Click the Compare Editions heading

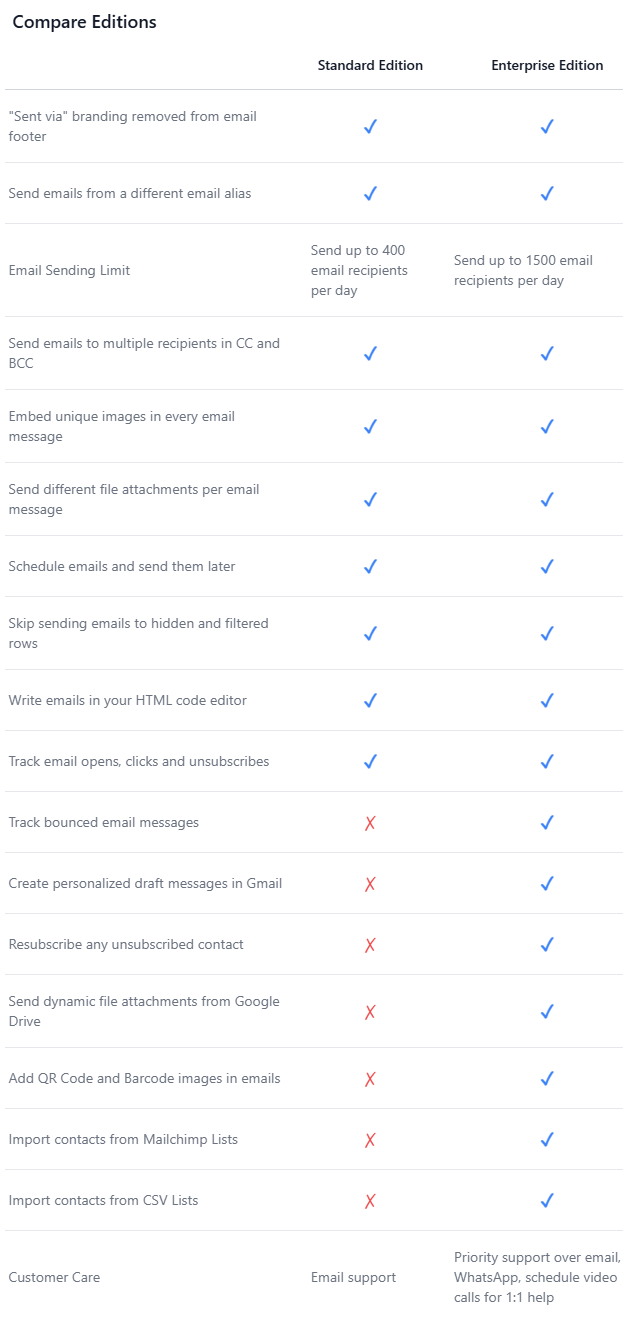coord(84,22)
